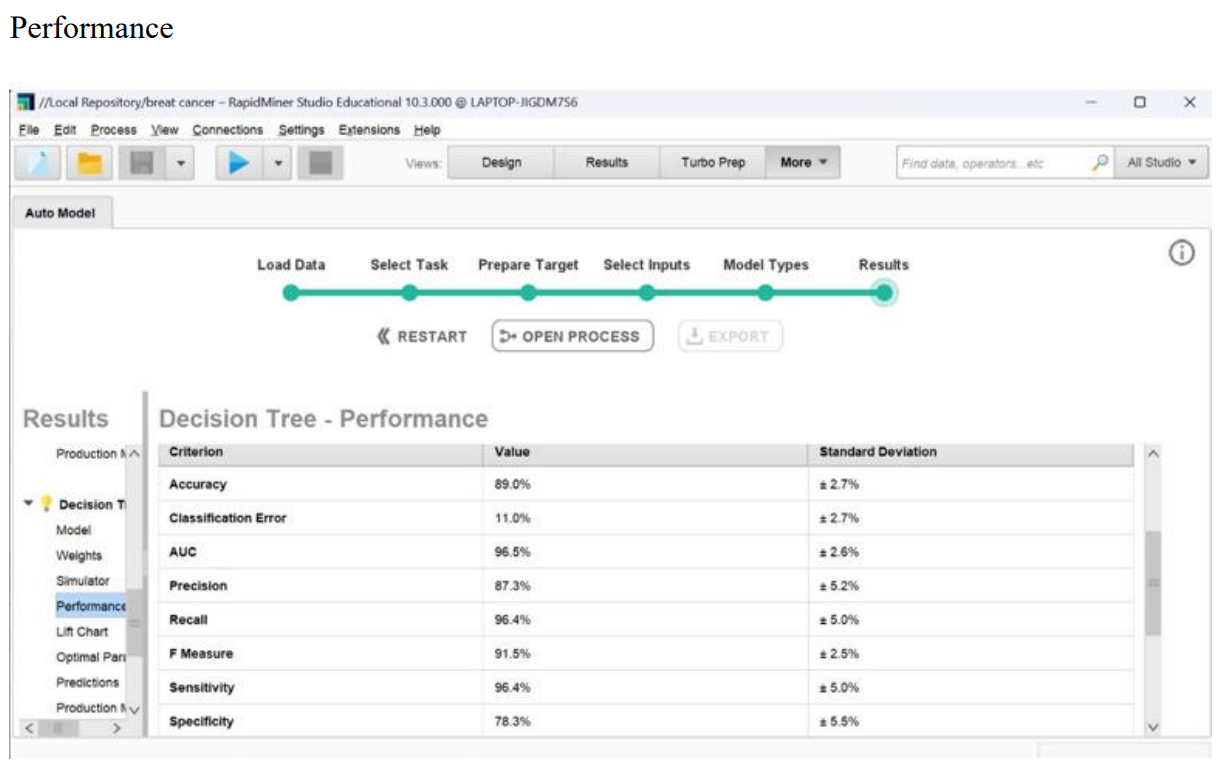Screen dimensions: 1219x765
Task: Open the save options dropdown arrow
Action: pos(180,163)
